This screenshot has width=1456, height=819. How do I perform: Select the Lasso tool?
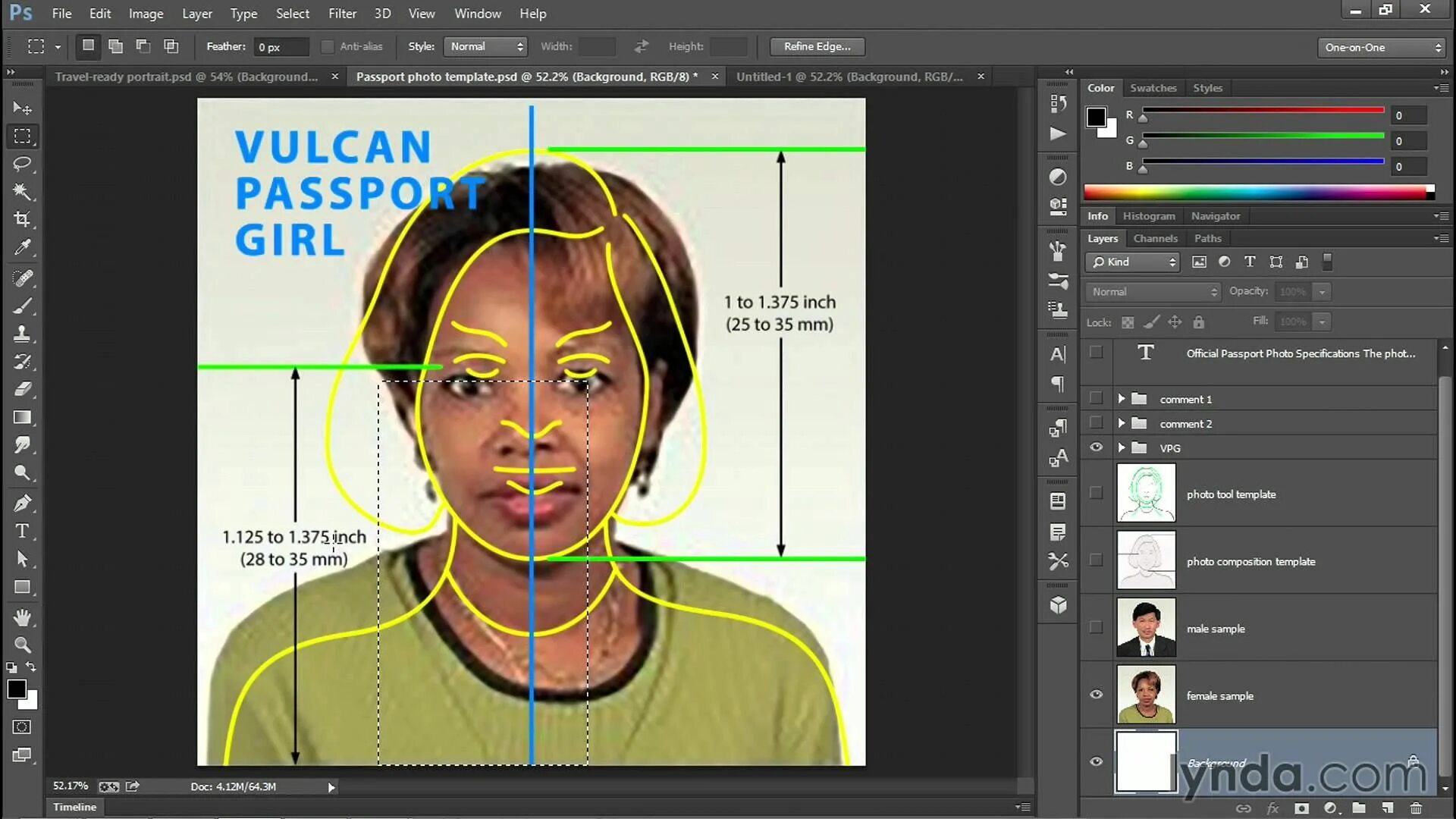point(22,164)
